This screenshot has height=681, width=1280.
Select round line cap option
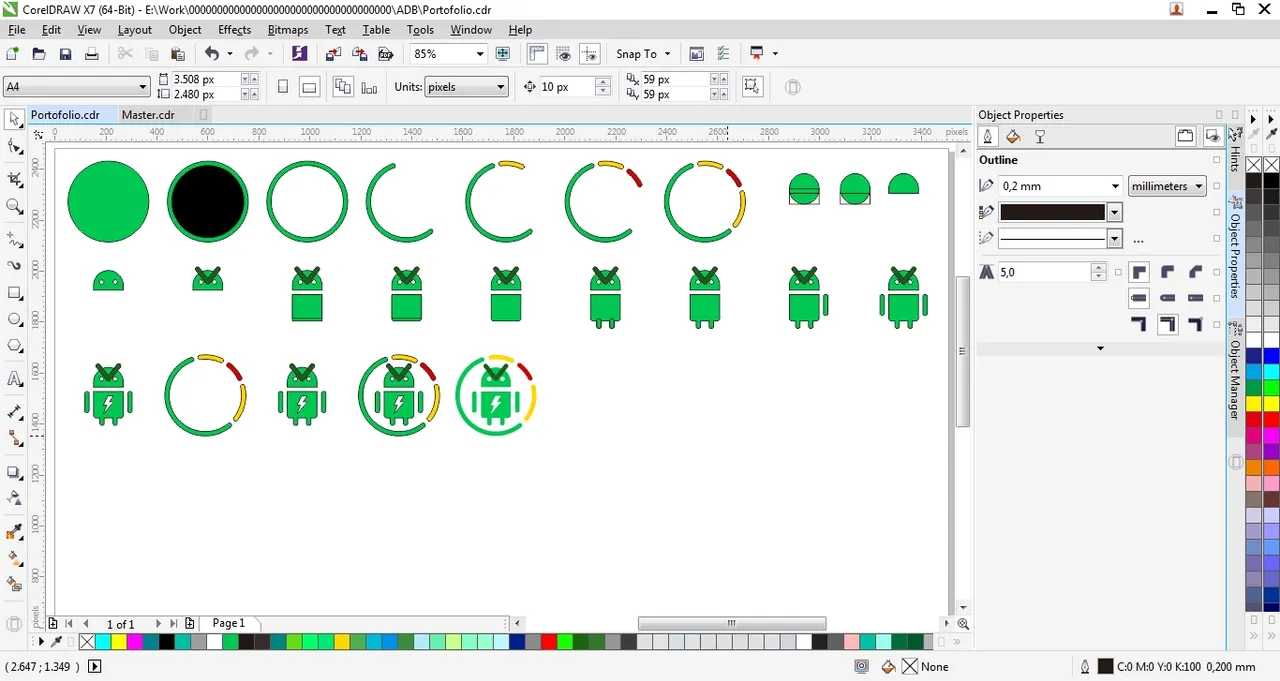[1167, 298]
